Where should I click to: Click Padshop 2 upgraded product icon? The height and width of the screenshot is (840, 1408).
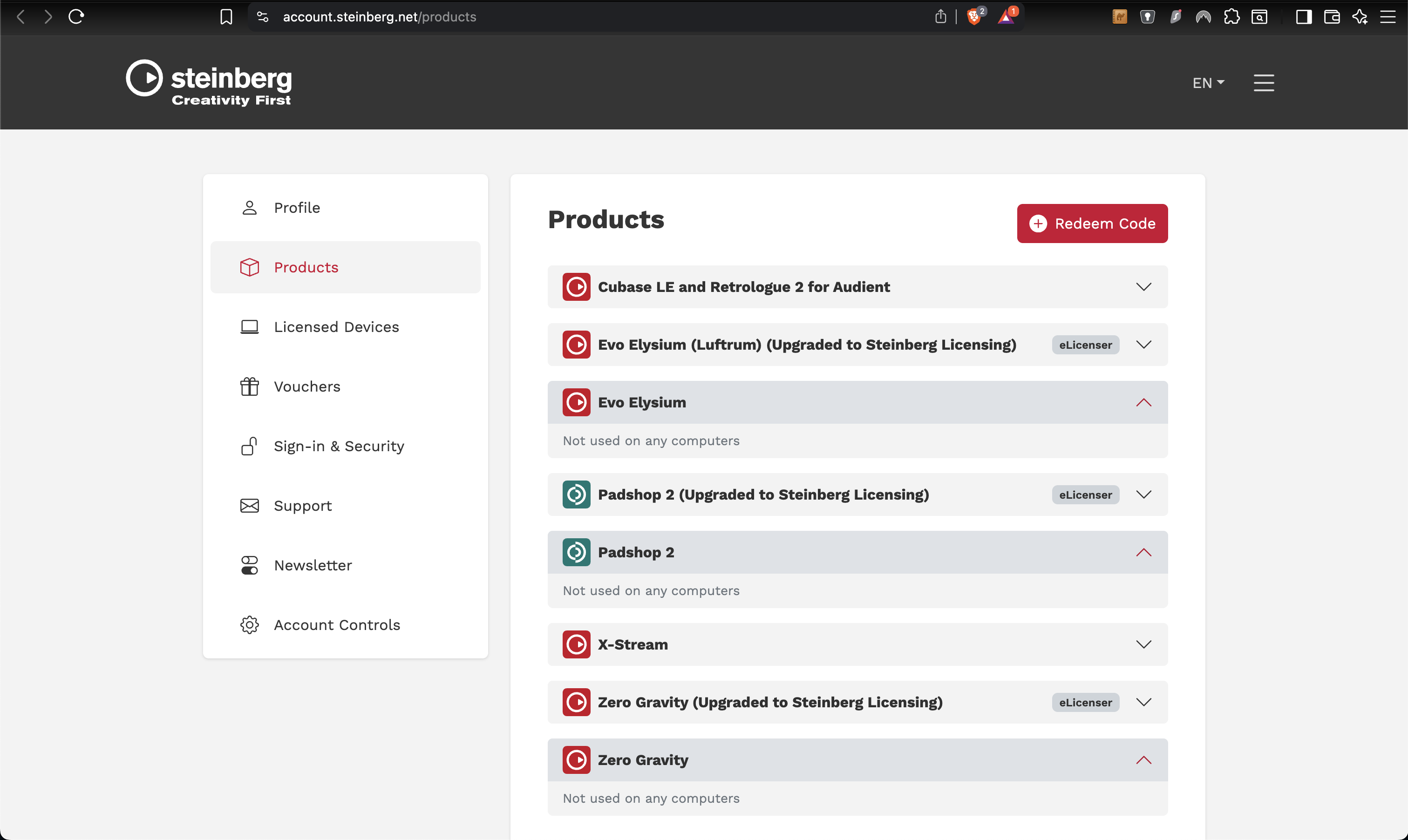[x=576, y=495]
